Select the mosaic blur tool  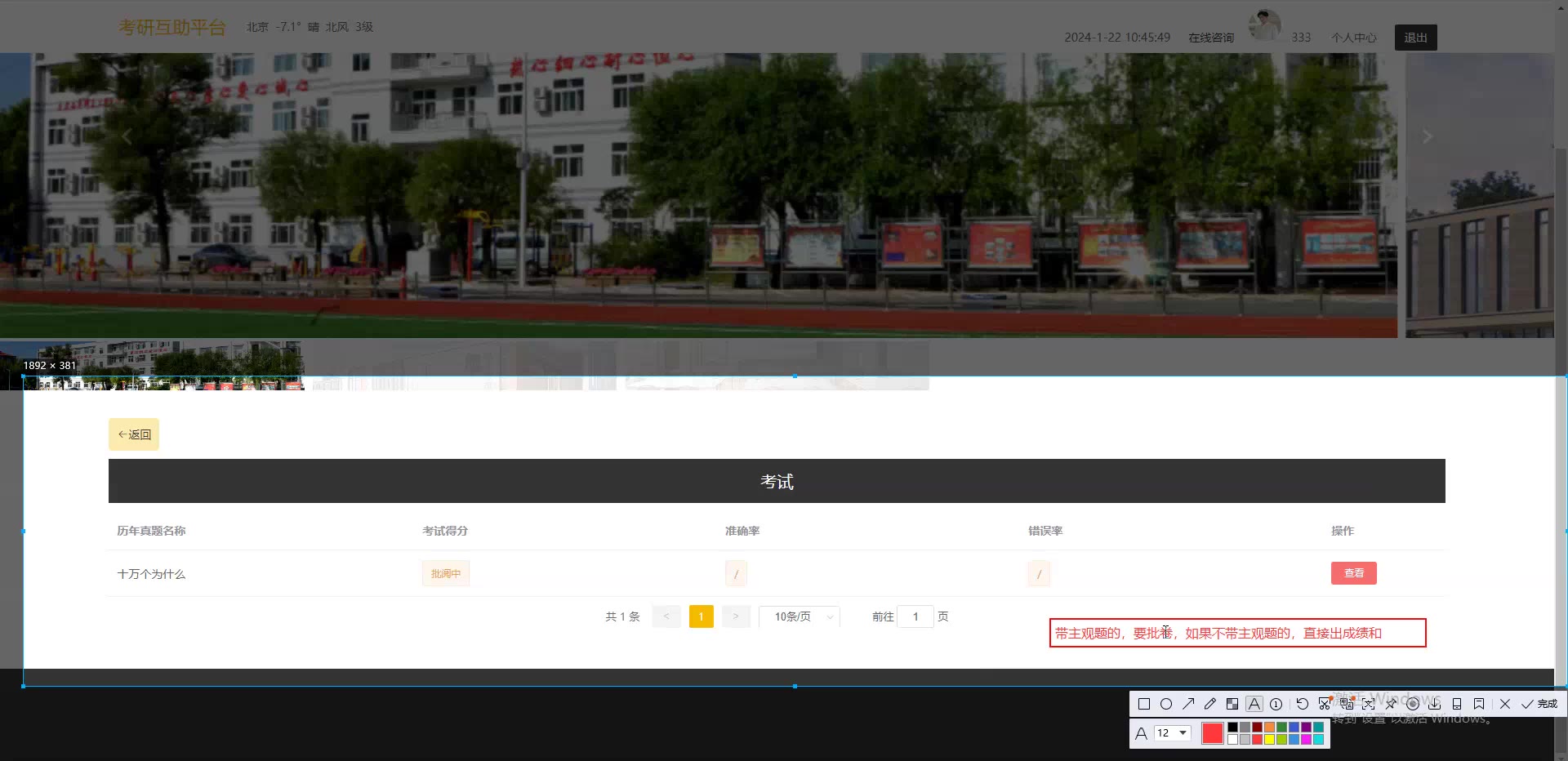1232,704
